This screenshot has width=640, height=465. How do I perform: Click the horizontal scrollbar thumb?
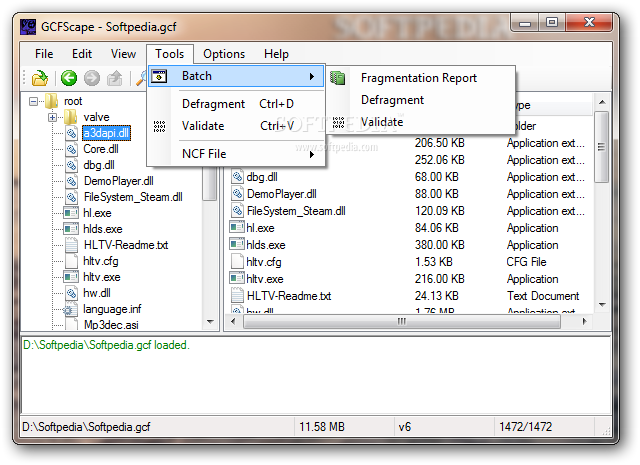402,321
